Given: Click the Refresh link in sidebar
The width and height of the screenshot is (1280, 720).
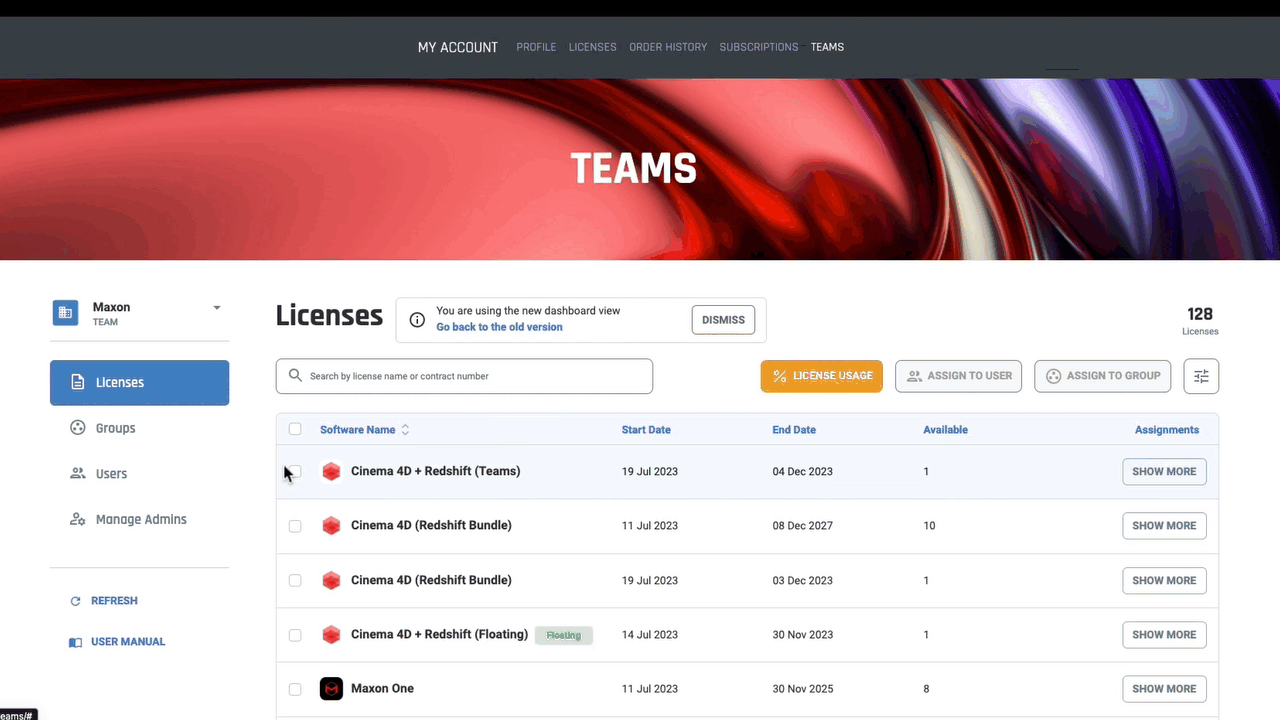Looking at the screenshot, I should click(114, 601).
